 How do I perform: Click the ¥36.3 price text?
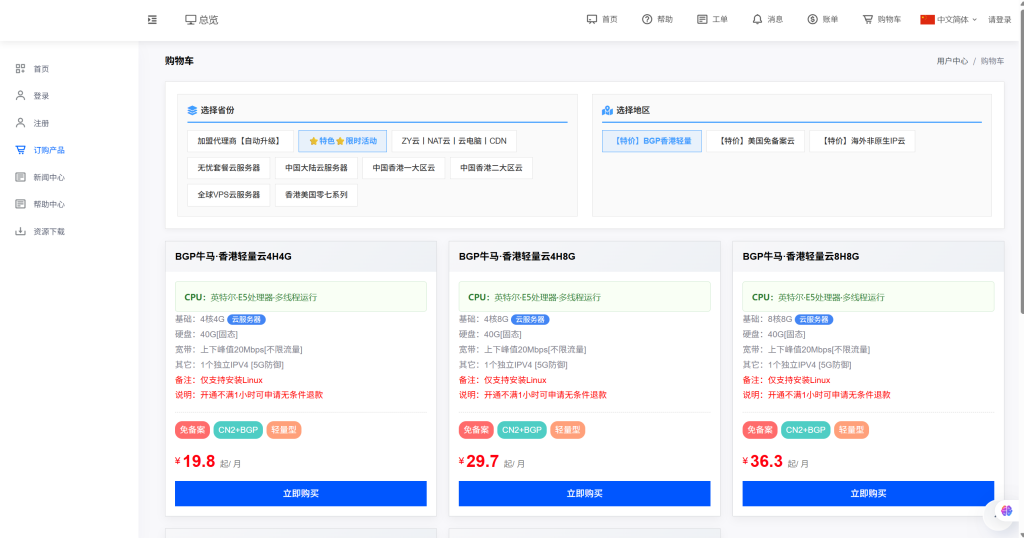763,461
